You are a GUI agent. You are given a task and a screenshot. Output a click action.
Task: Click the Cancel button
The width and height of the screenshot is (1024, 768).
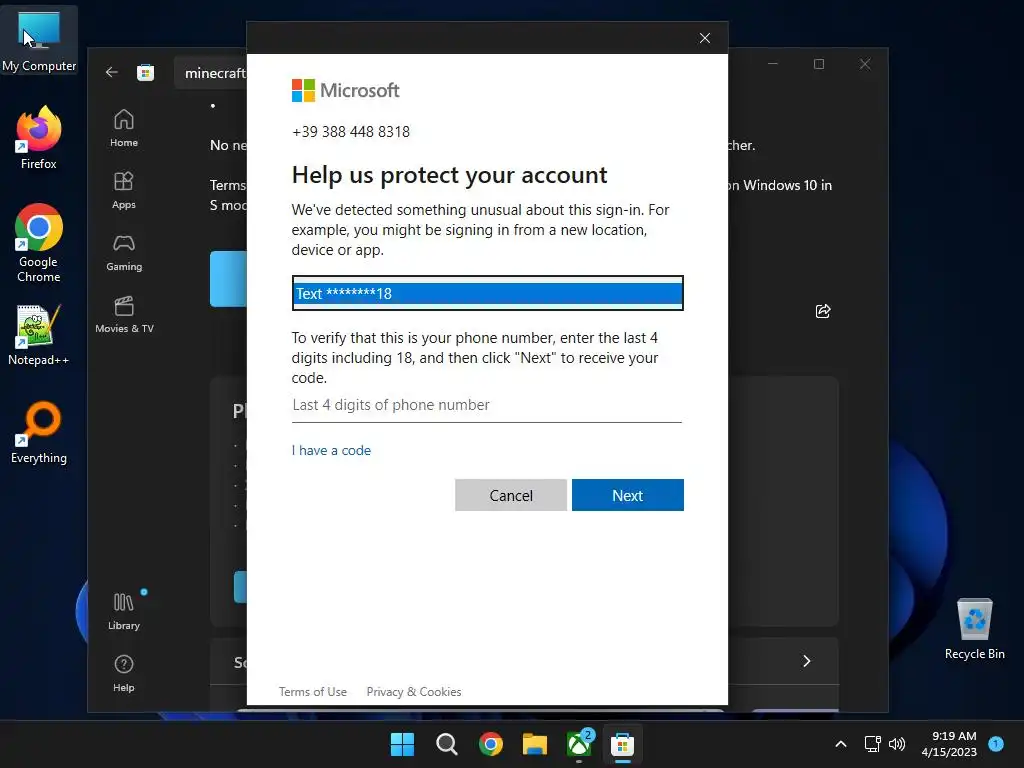[511, 495]
